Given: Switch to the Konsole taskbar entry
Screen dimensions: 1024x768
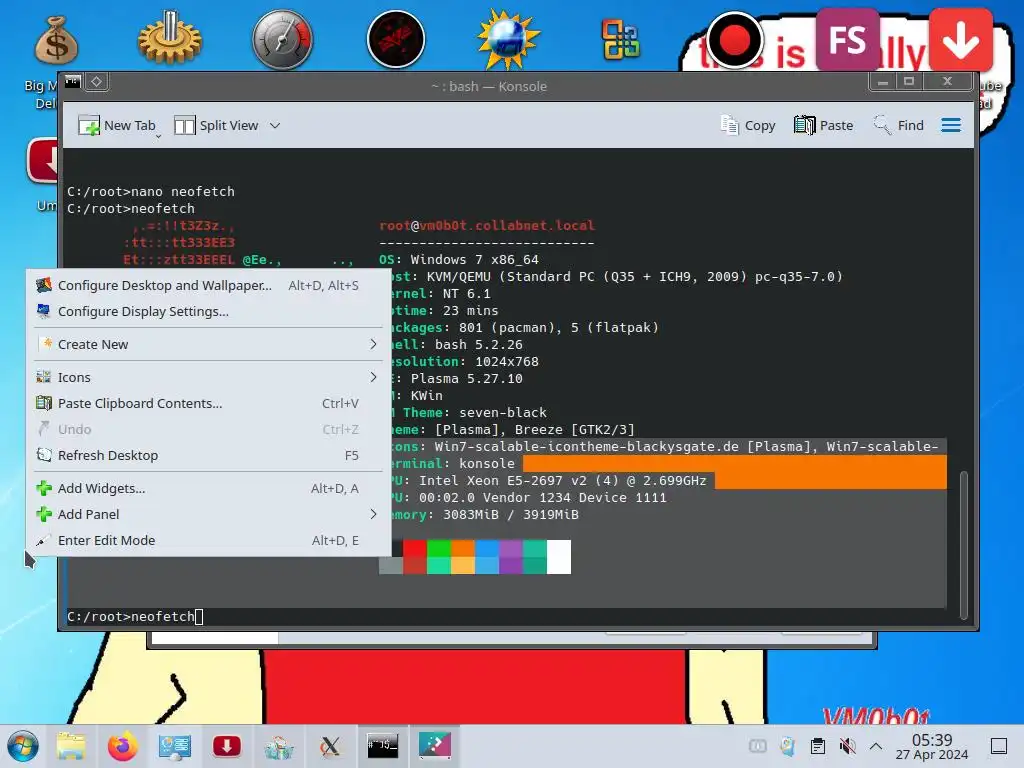Looking at the screenshot, I should pos(383,746).
